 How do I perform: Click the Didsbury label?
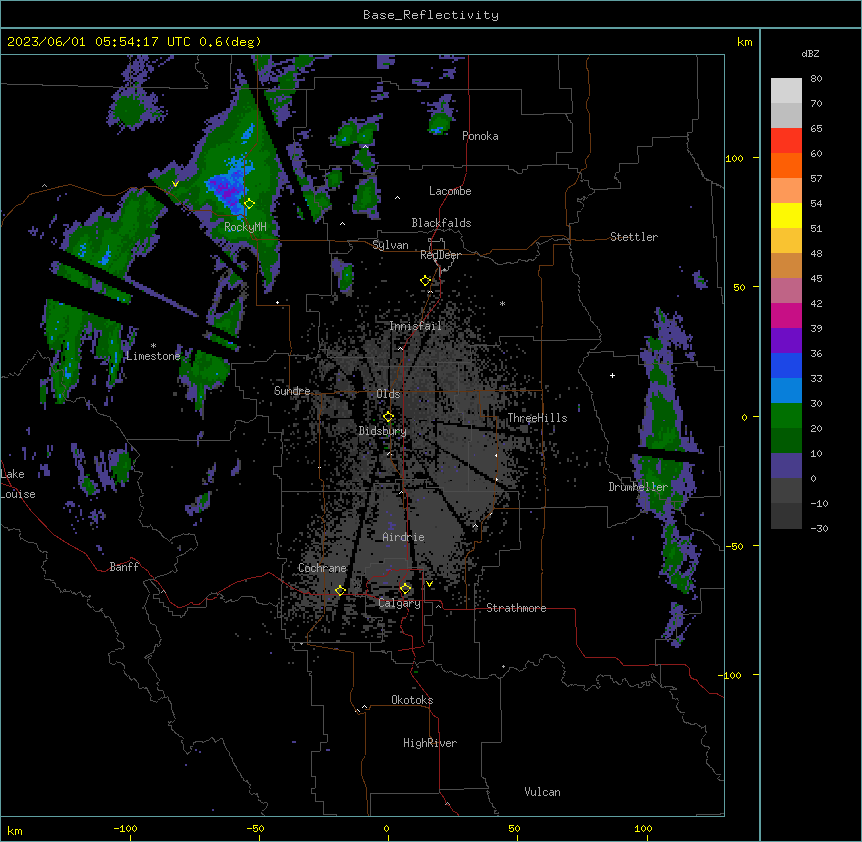coord(383,431)
